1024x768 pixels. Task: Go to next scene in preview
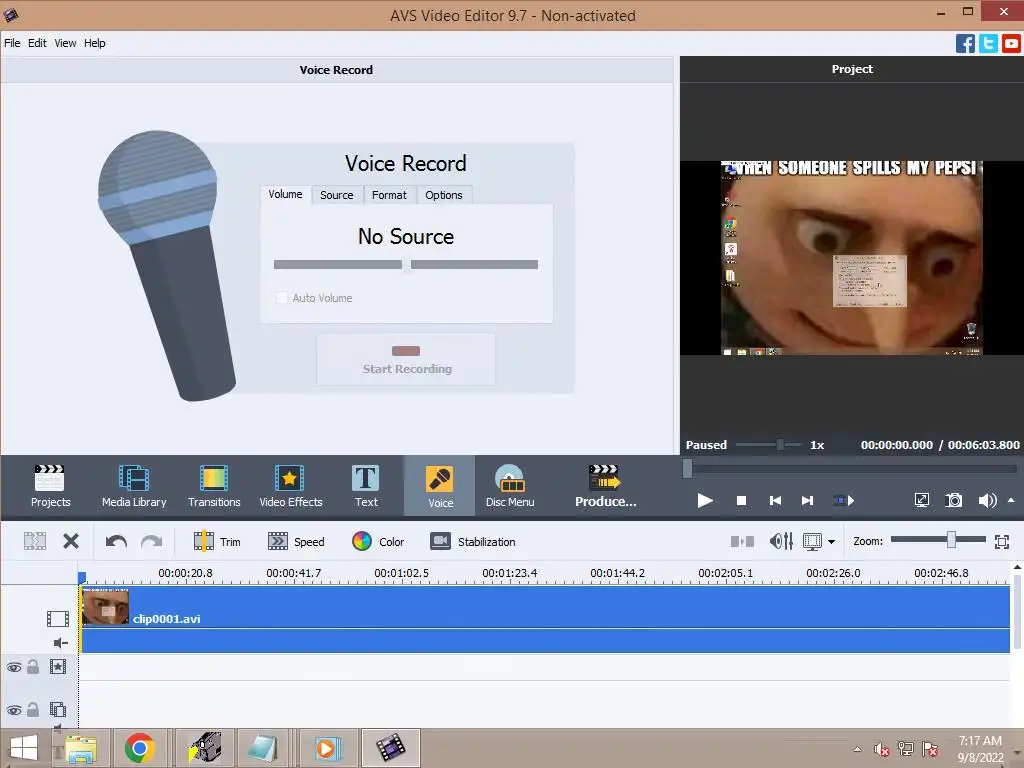[x=844, y=501]
